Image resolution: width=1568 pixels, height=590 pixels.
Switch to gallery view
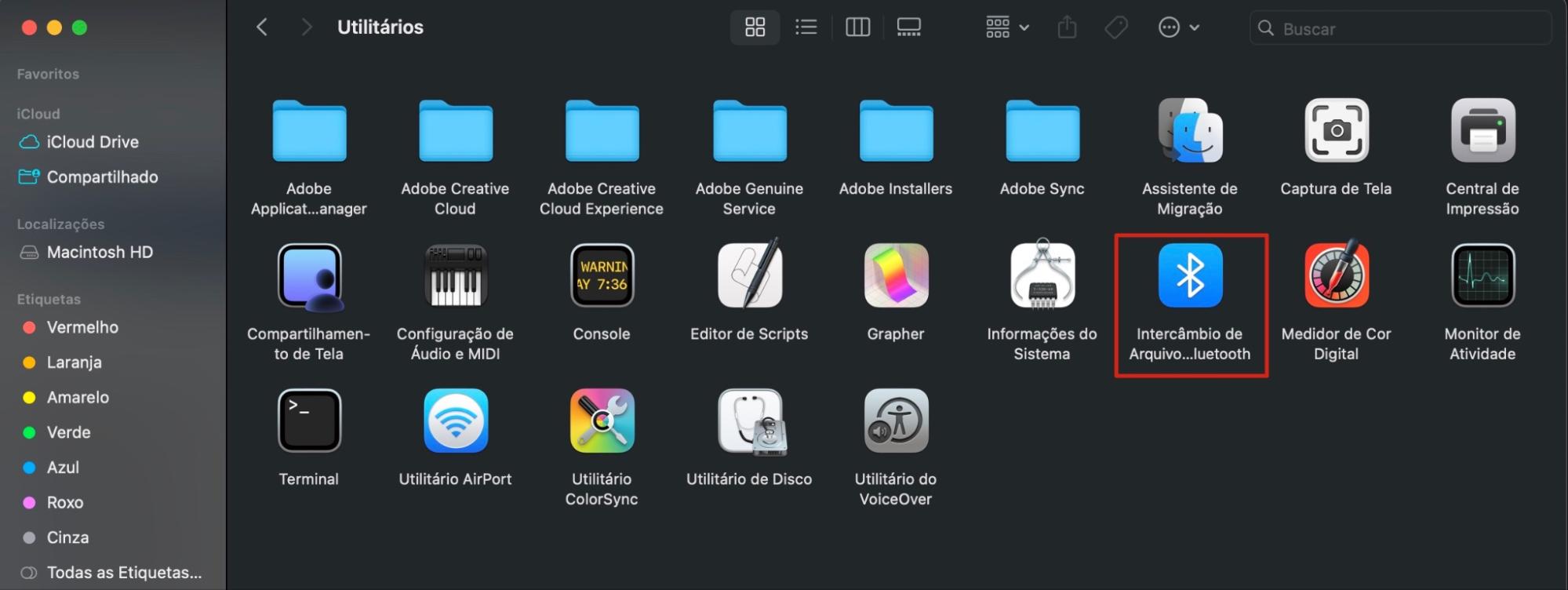[x=908, y=27]
